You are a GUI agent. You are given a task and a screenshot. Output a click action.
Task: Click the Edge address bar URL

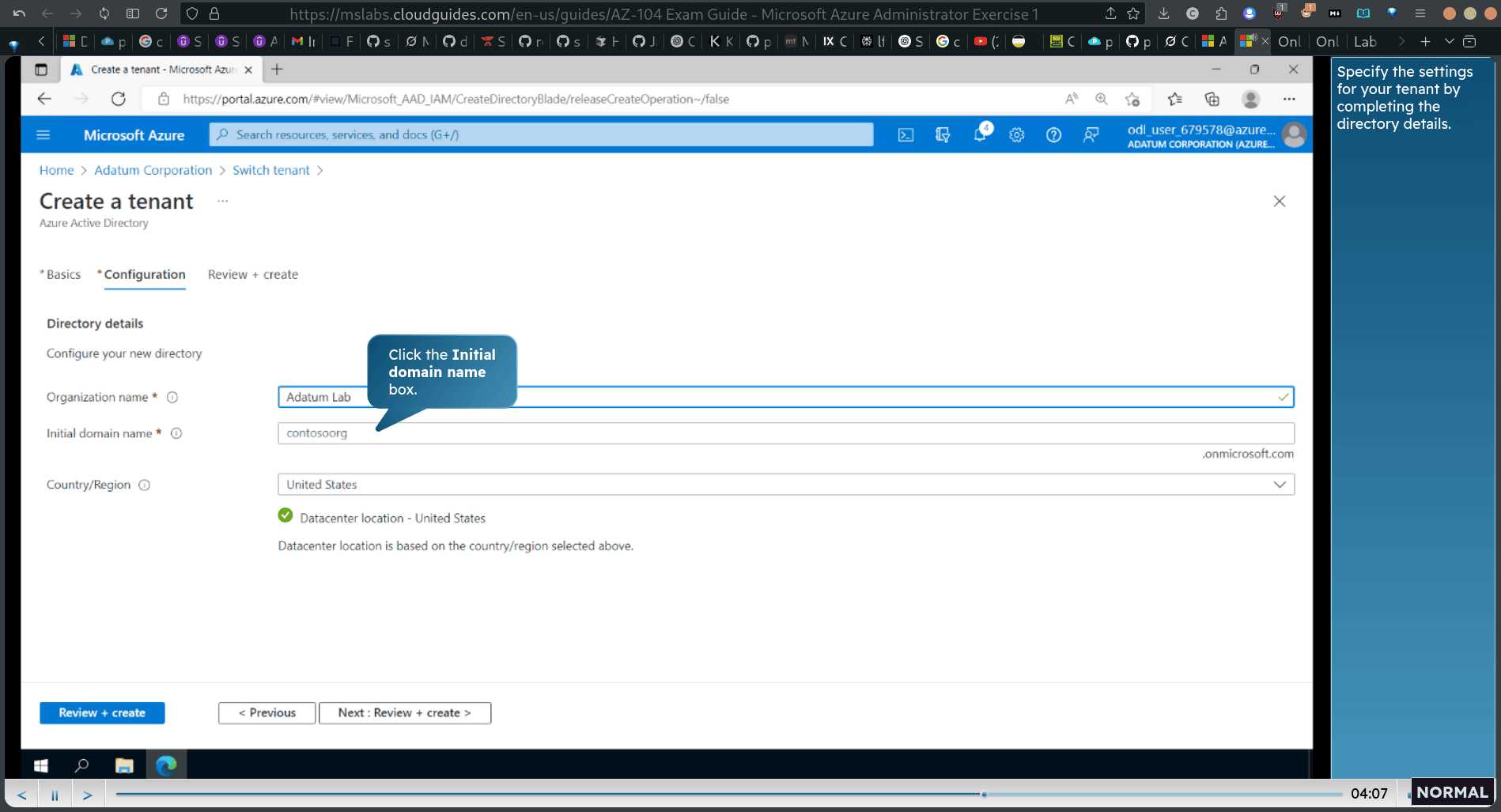(456, 99)
